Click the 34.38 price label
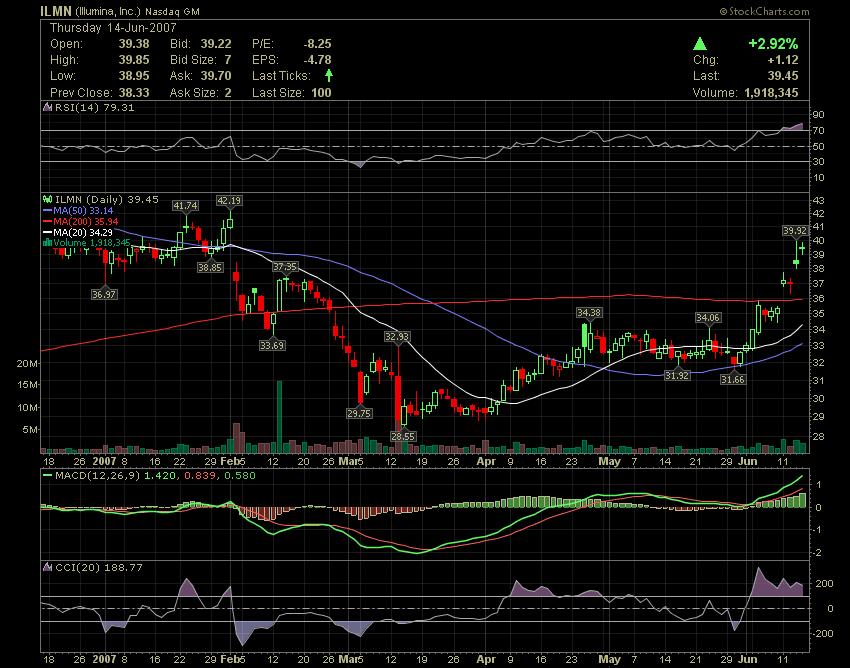This screenshot has width=850, height=668. point(589,312)
